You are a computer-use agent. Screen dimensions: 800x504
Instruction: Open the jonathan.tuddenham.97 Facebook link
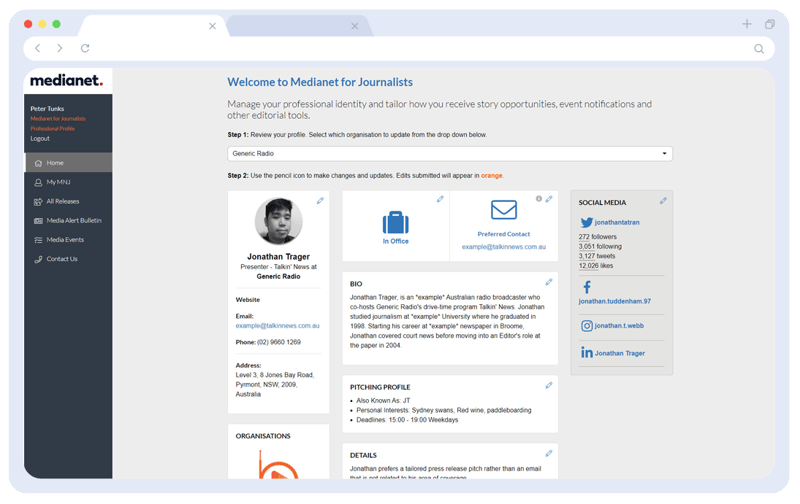(x=614, y=301)
